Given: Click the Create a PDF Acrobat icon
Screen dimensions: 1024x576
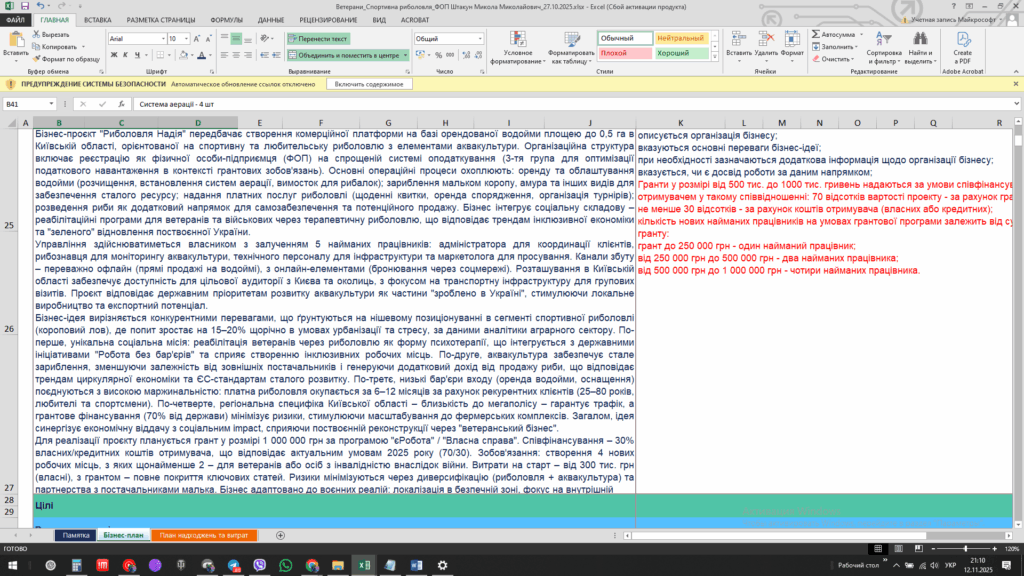Looking at the screenshot, I should click(962, 43).
